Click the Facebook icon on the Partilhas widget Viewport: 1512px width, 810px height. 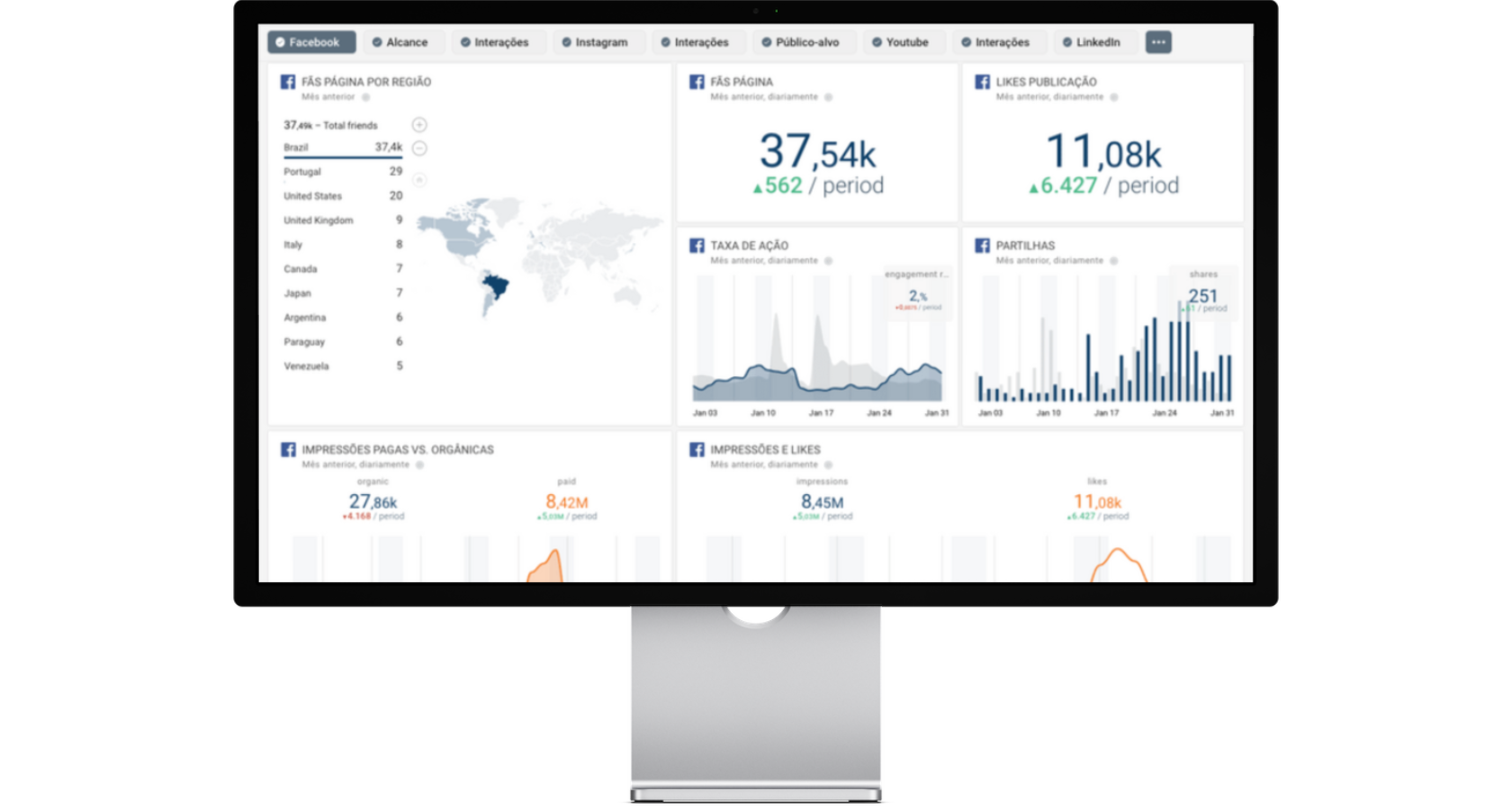click(981, 245)
